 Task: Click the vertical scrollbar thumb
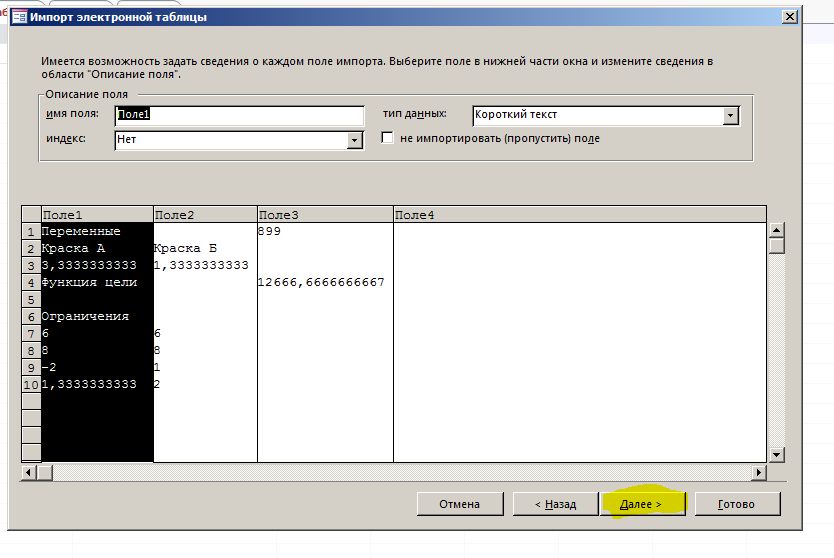tap(777, 246)
